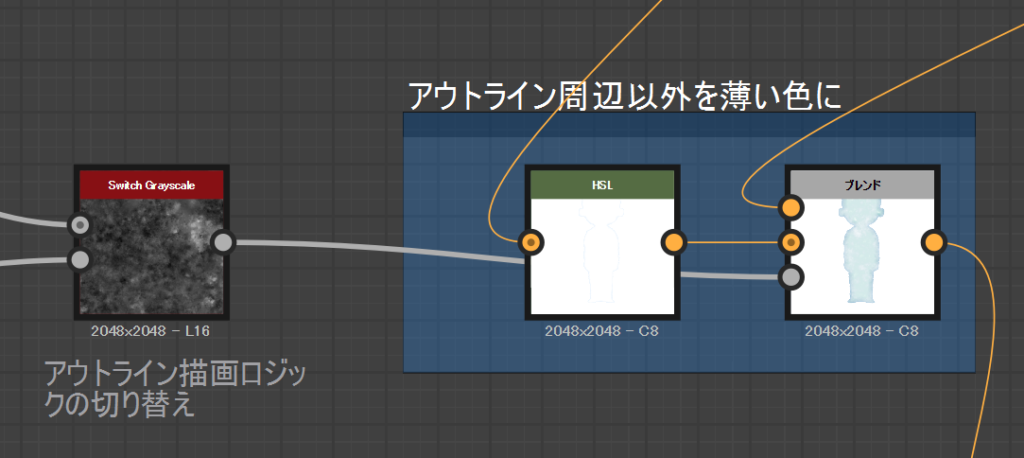This screenshot has height=458, width=1024.
Task: Click the Switch Grayscale node's gray output connector
Action: [223, 242]
